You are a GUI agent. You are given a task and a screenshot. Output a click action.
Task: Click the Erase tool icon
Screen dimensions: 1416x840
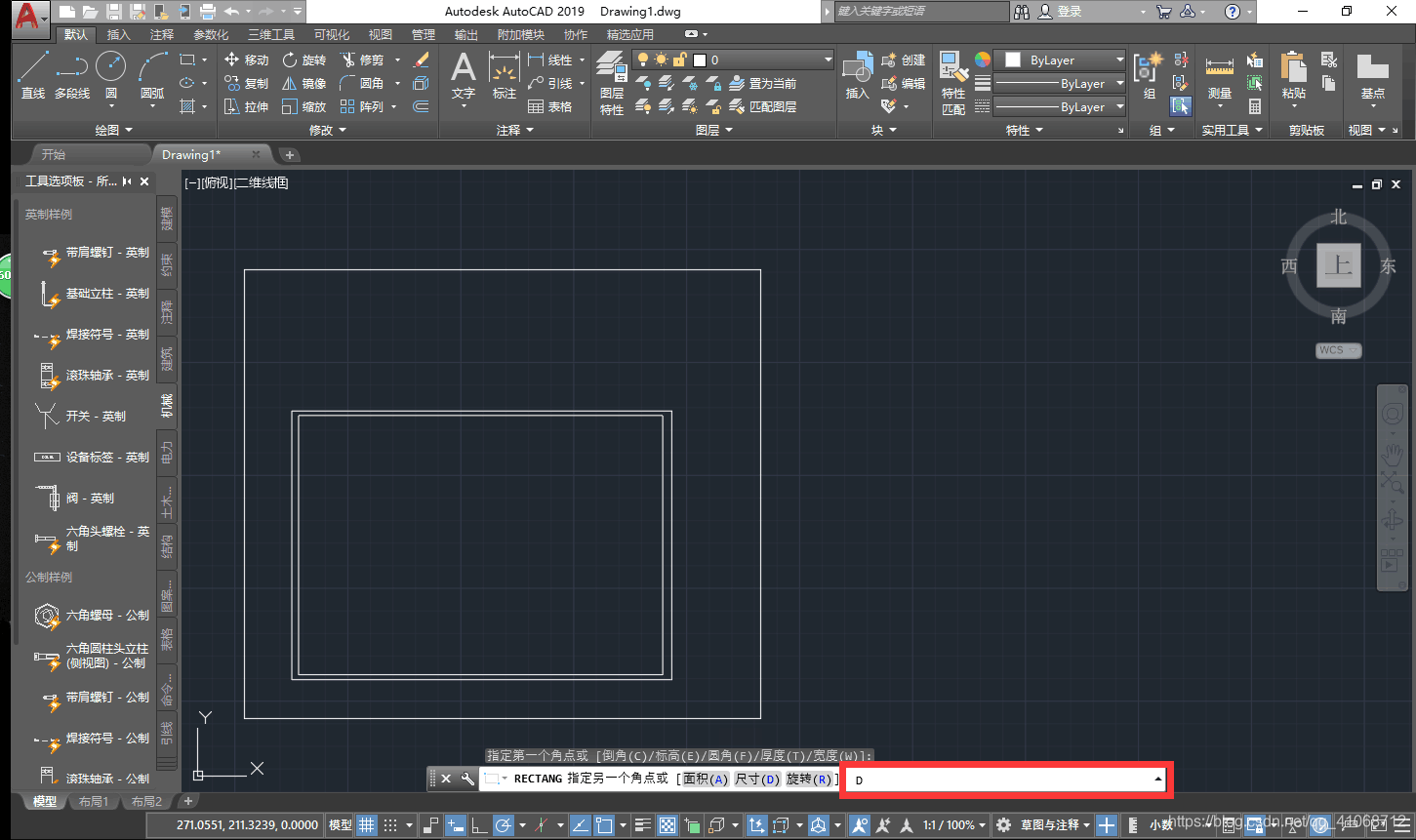tap(422, 60)
